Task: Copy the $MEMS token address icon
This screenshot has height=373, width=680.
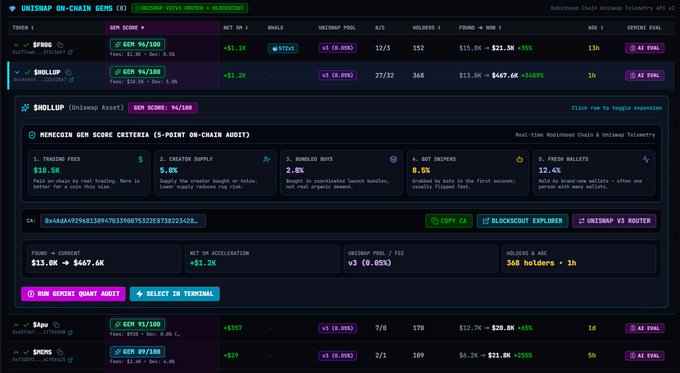Action: (x=60, y=352)
